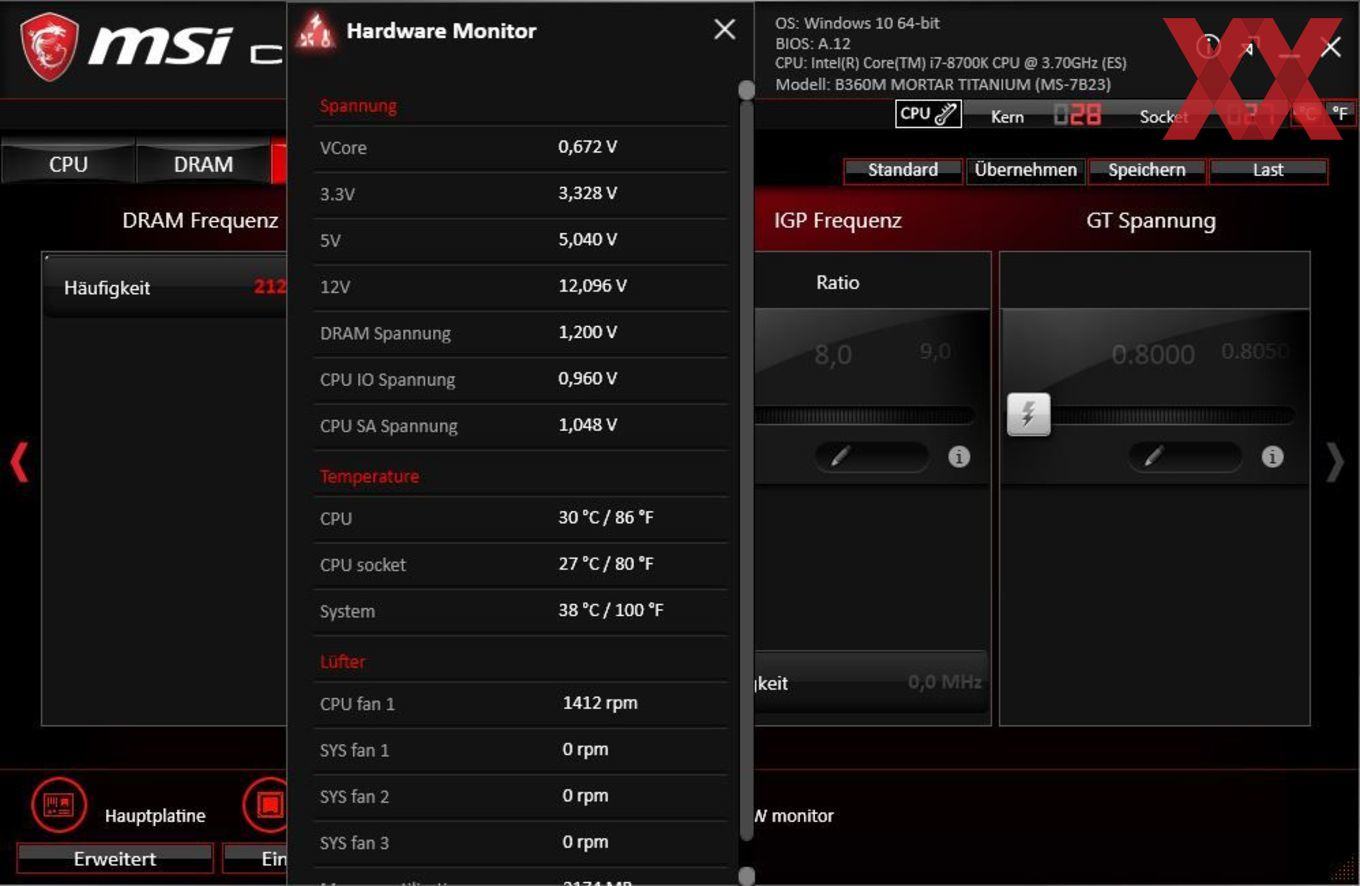The image size is (1360, 886).
Task: Open the CPU tab
Action: pyautogui.click(x=68, y=164)
